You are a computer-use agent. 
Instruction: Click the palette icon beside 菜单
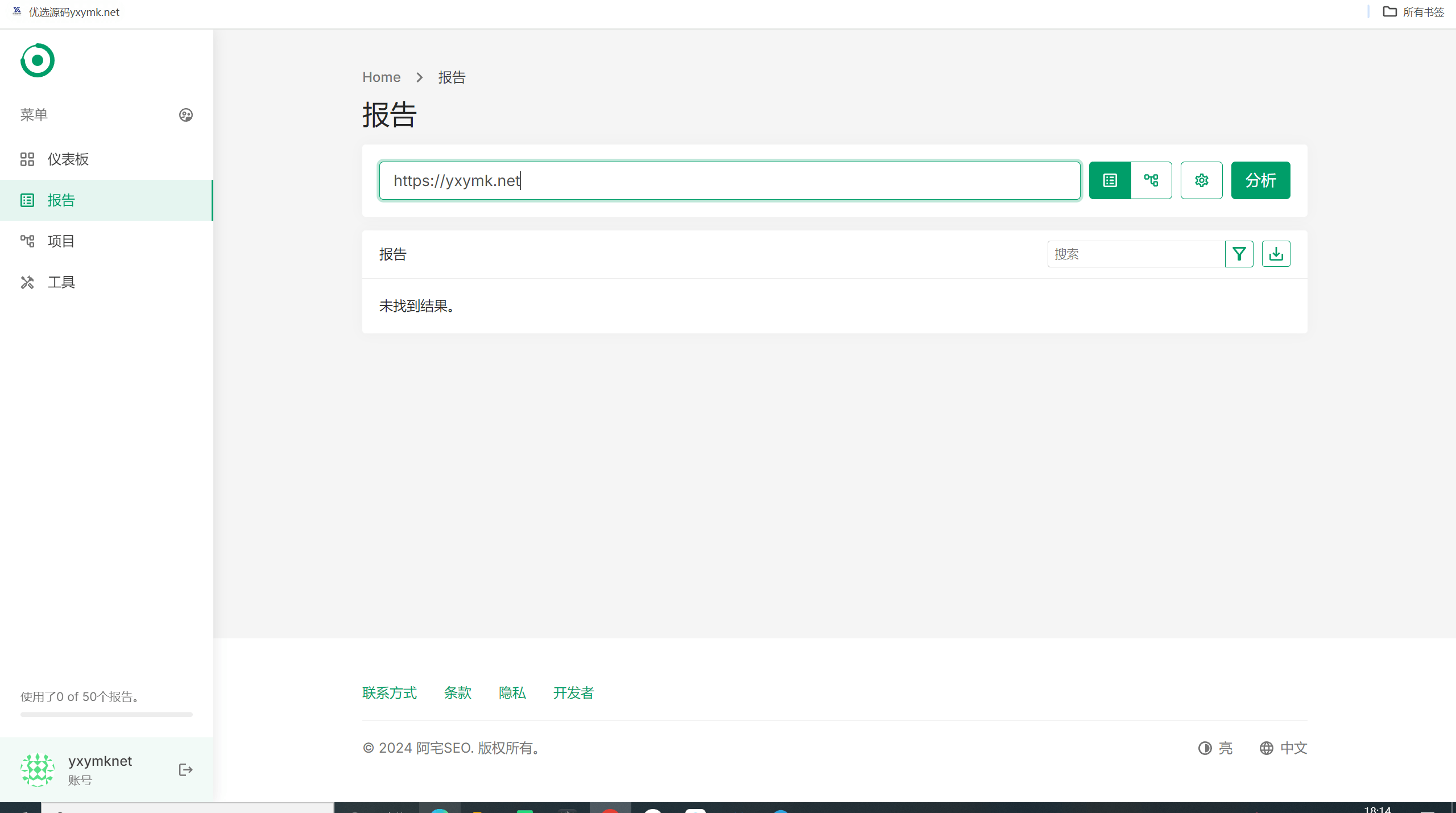(186, 115)
